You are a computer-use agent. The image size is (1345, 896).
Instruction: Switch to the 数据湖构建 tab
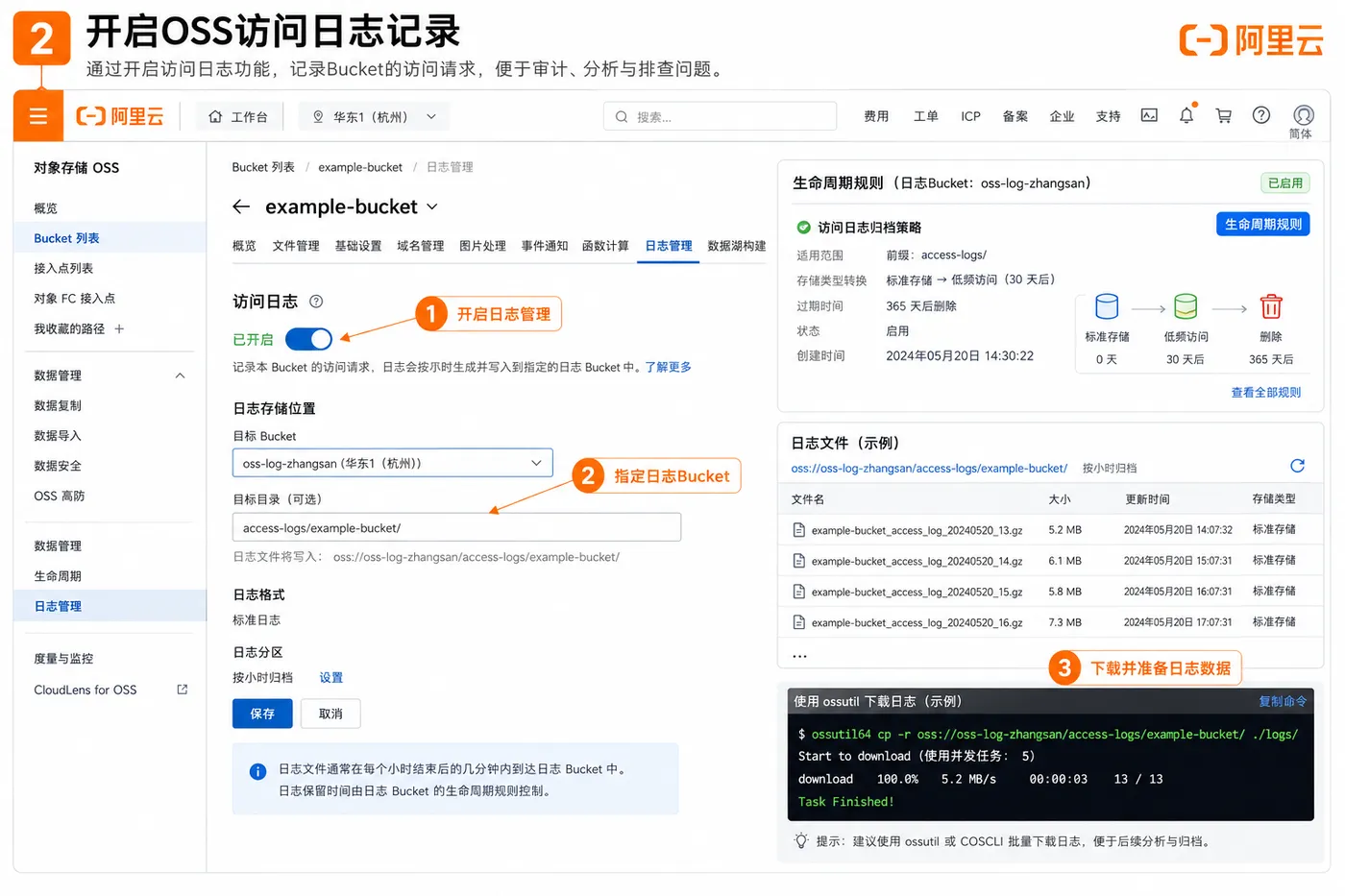pyautogui.click(x=737, y=246)
